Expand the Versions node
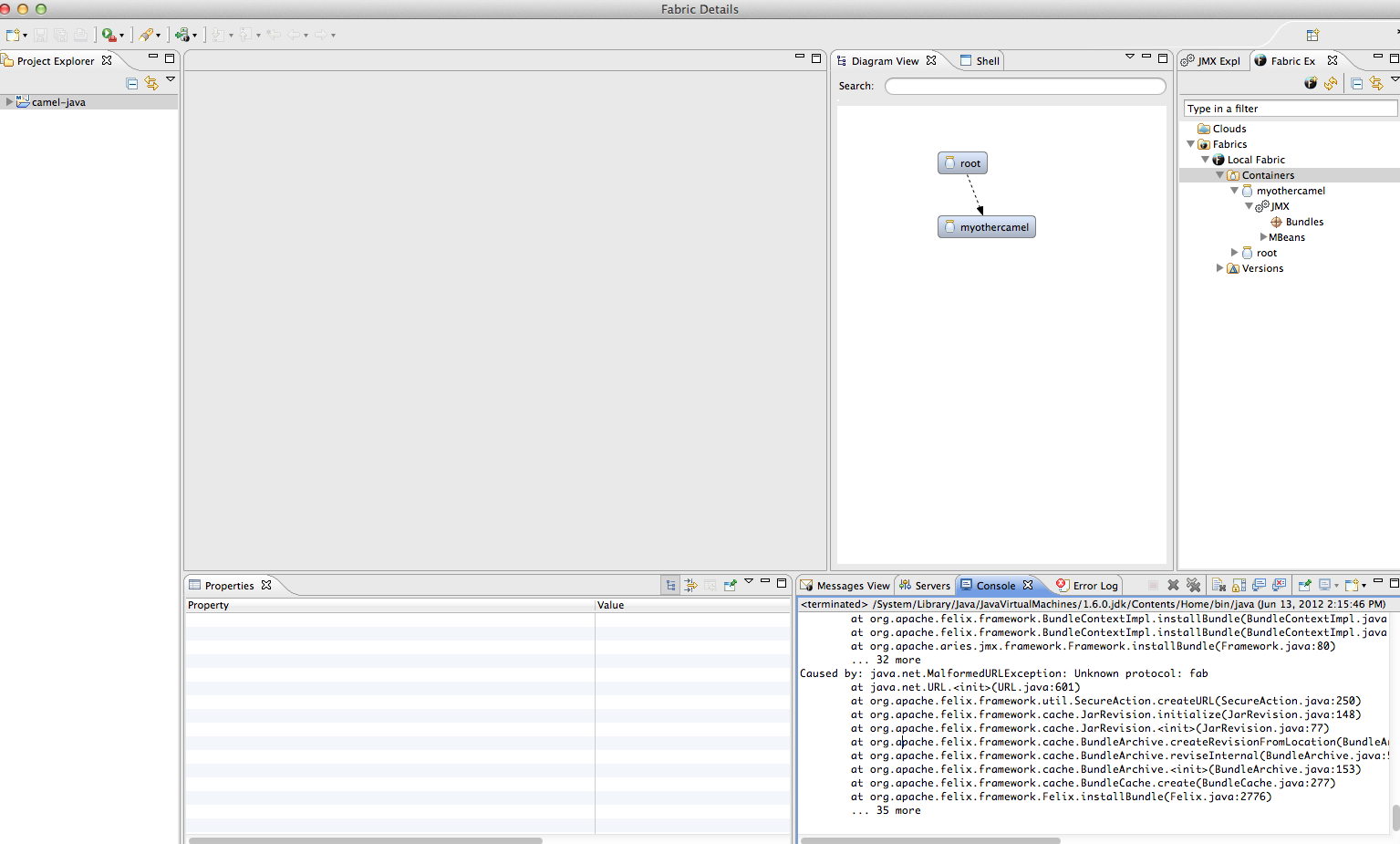The height and width of the screenshot is (844, 1400). tap(1219, 268)
